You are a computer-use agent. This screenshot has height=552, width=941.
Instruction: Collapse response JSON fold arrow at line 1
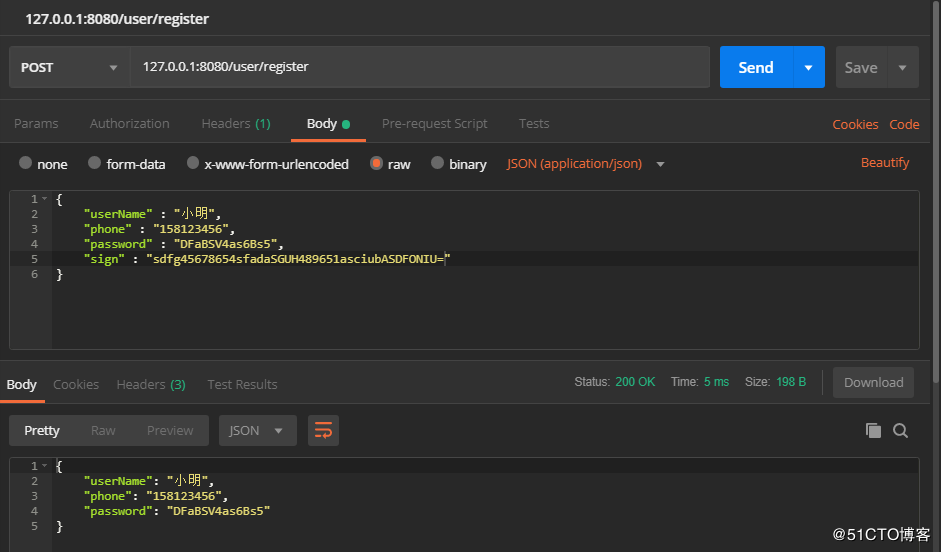(x=44, y=466)
